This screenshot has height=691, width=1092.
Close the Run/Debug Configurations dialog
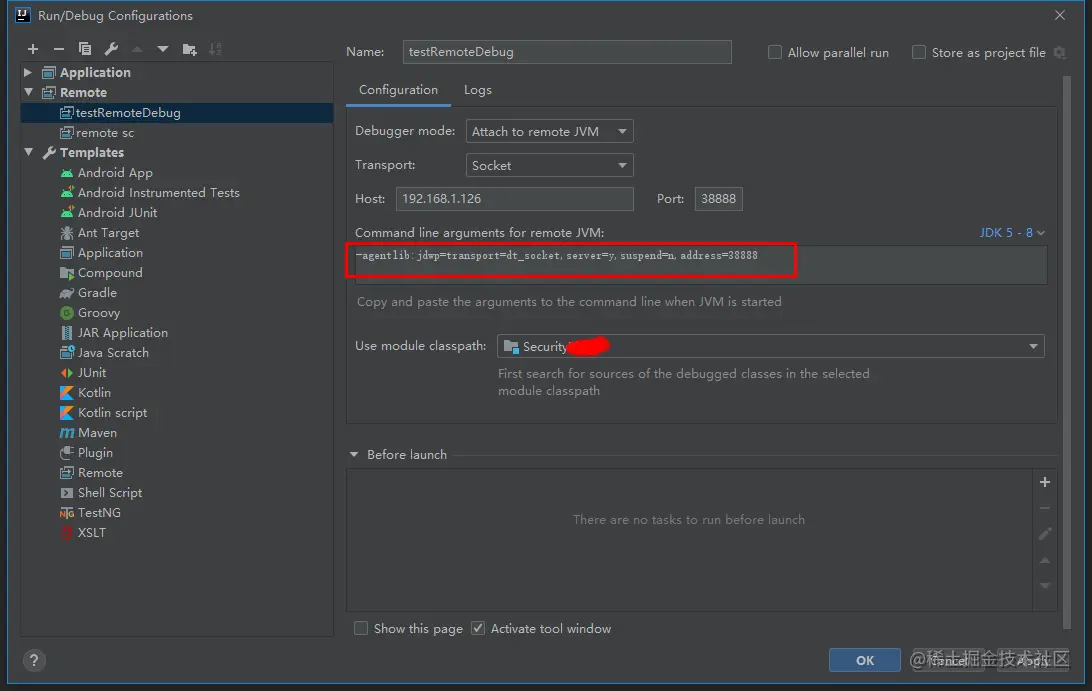(x=1059, y=15)
